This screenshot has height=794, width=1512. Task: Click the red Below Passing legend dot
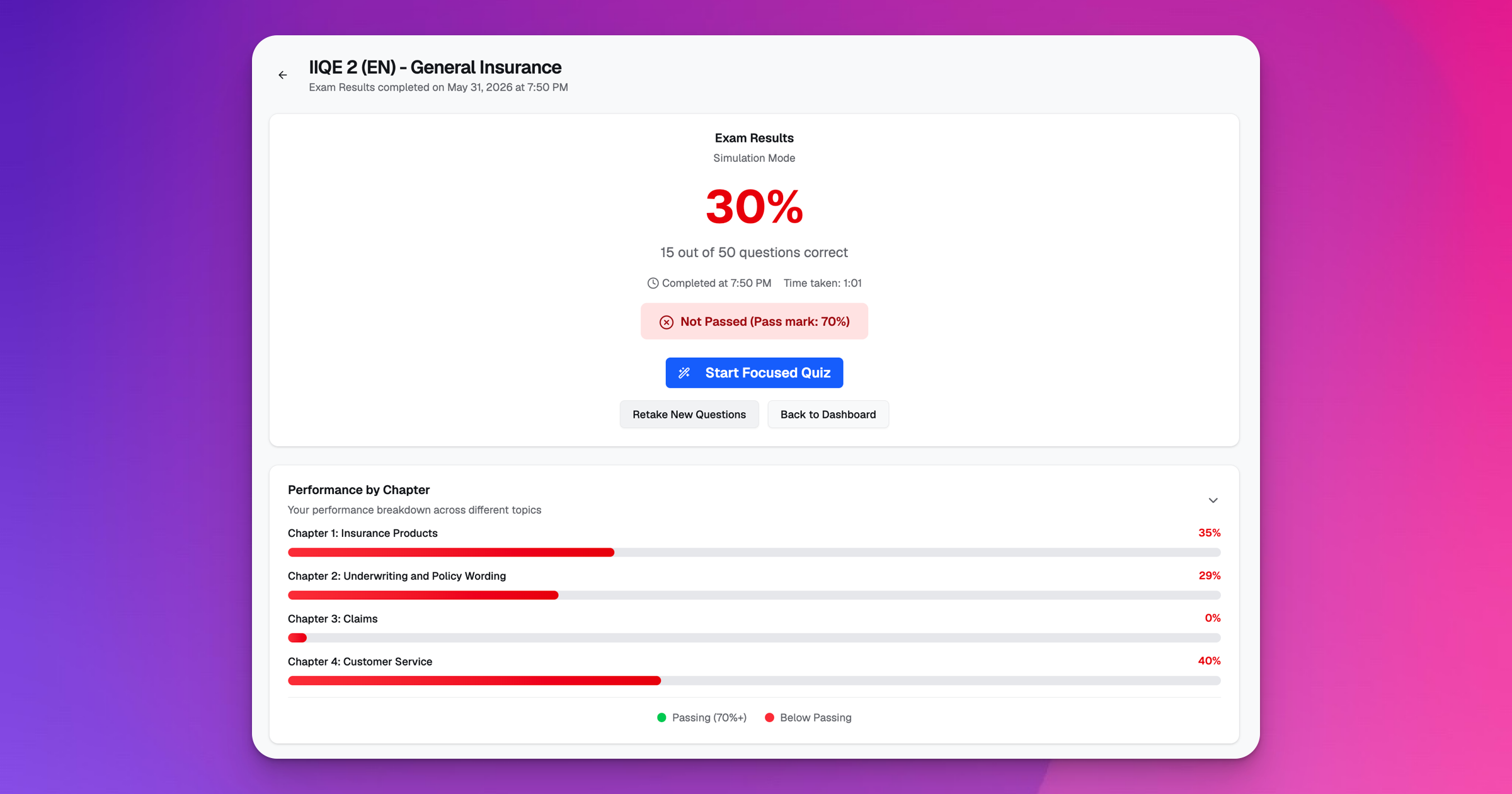point(769,718)
